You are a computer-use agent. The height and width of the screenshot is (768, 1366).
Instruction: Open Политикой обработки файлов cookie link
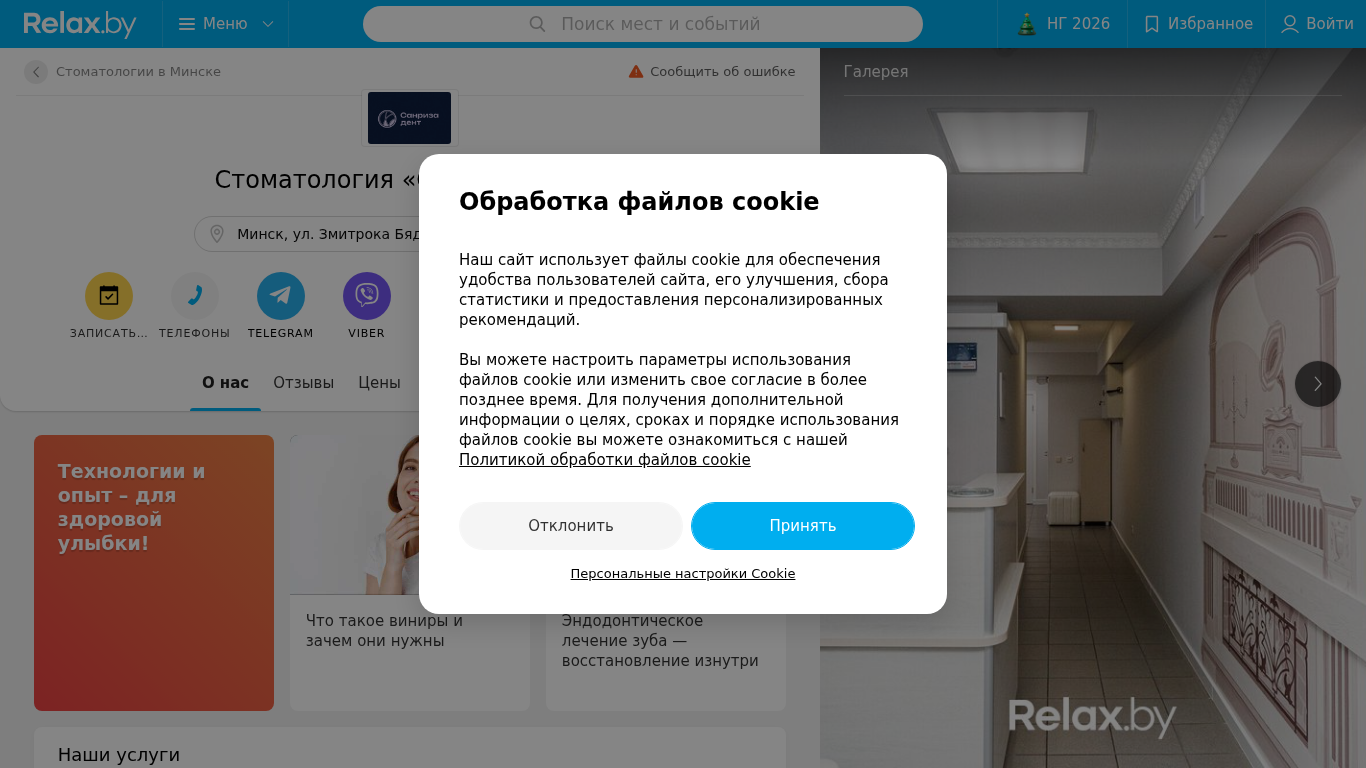point(605,460)
